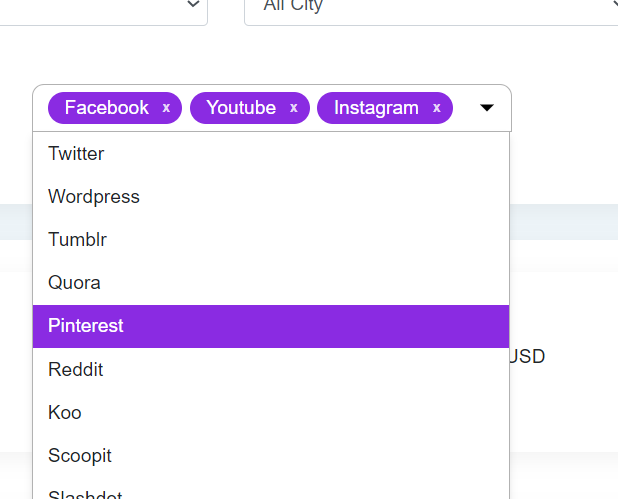Collapse the platform list using the caret arrow

487,108
